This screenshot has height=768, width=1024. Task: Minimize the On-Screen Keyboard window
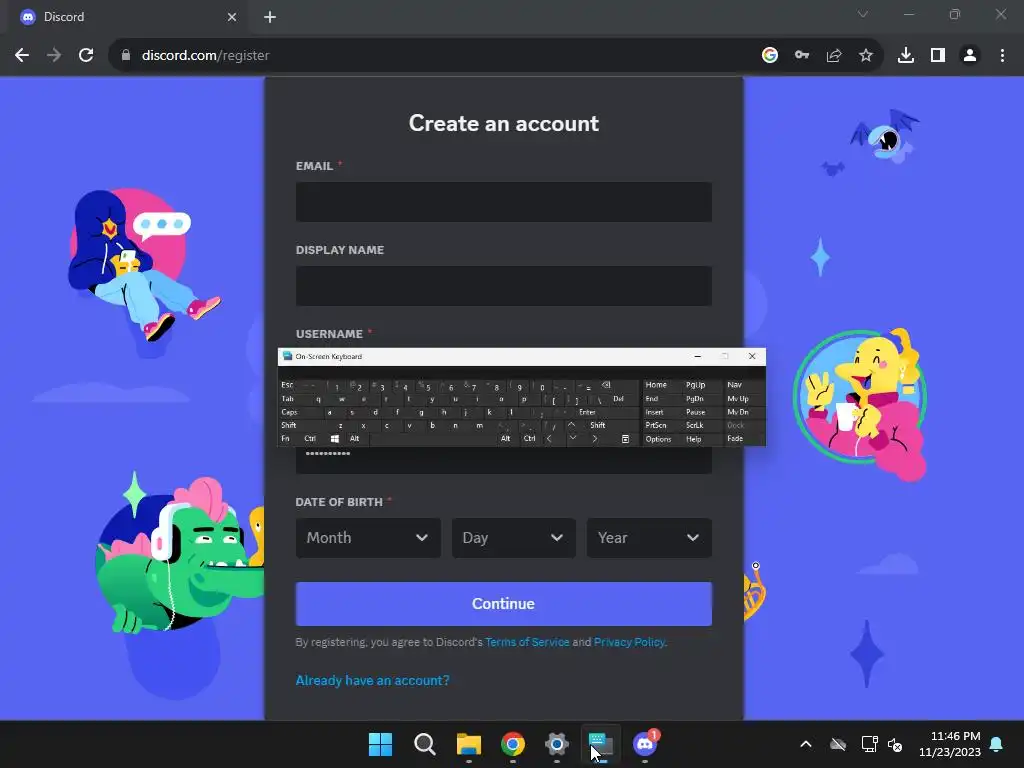[697, 357]
